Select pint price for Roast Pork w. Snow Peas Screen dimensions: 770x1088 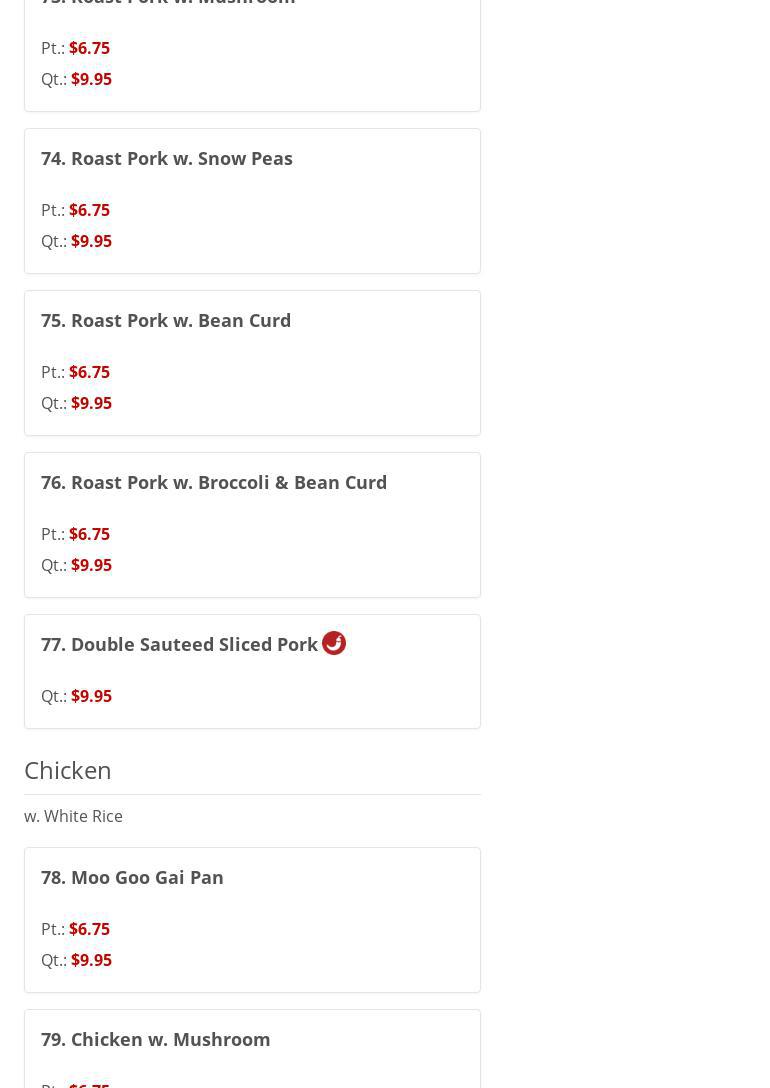point(89,210)
